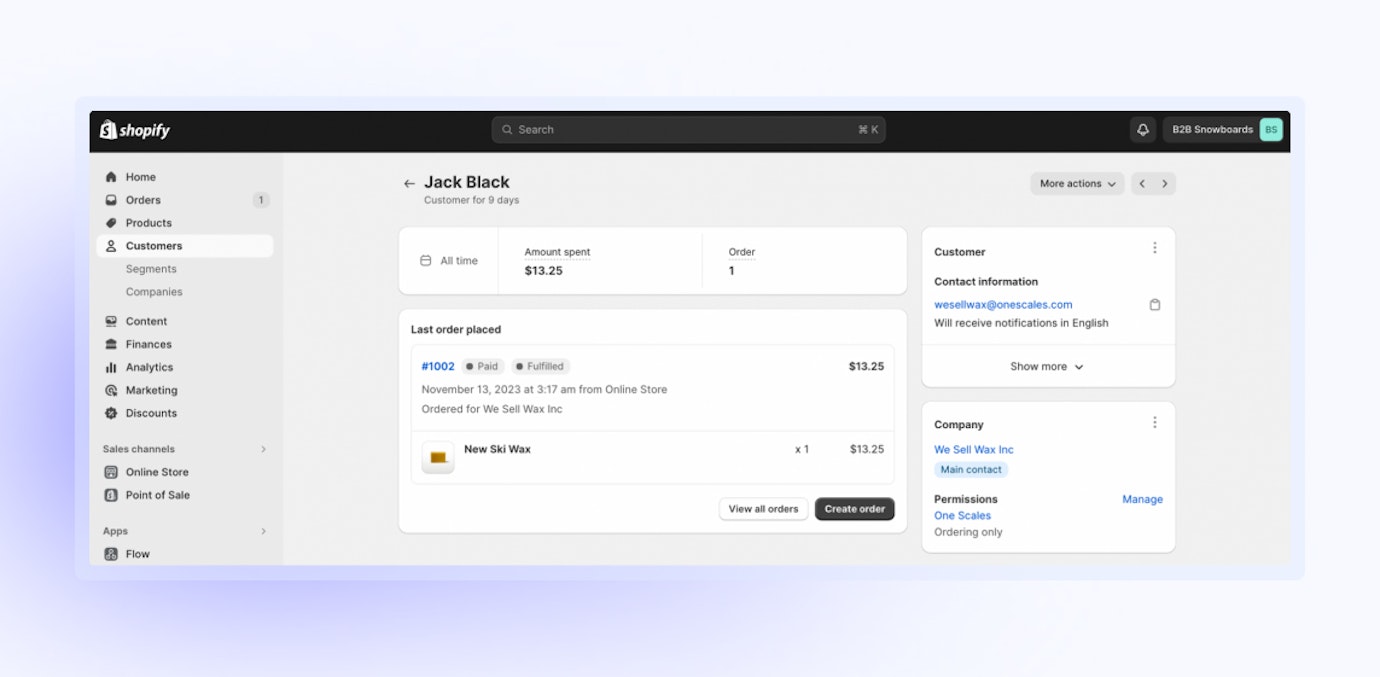The height and width of the screenshot is (677, 1380).
Task: Click the Ordering only permission text
Action: [968, 533]
